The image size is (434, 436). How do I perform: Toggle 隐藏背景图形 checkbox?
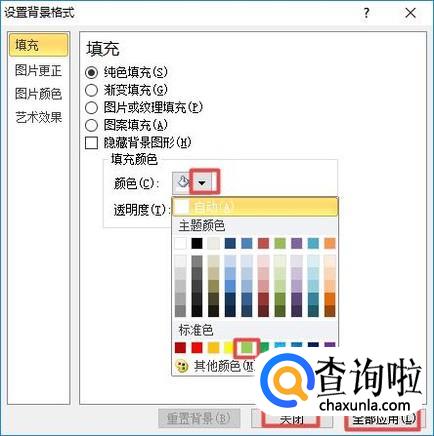point(91,143)
